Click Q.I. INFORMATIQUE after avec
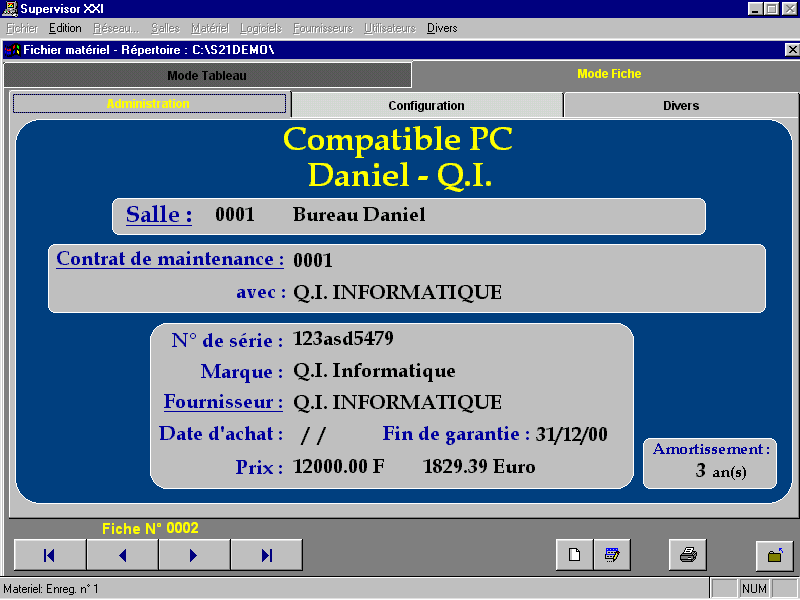The width and height of the screenshot is (800, 600). coord(397,292)
